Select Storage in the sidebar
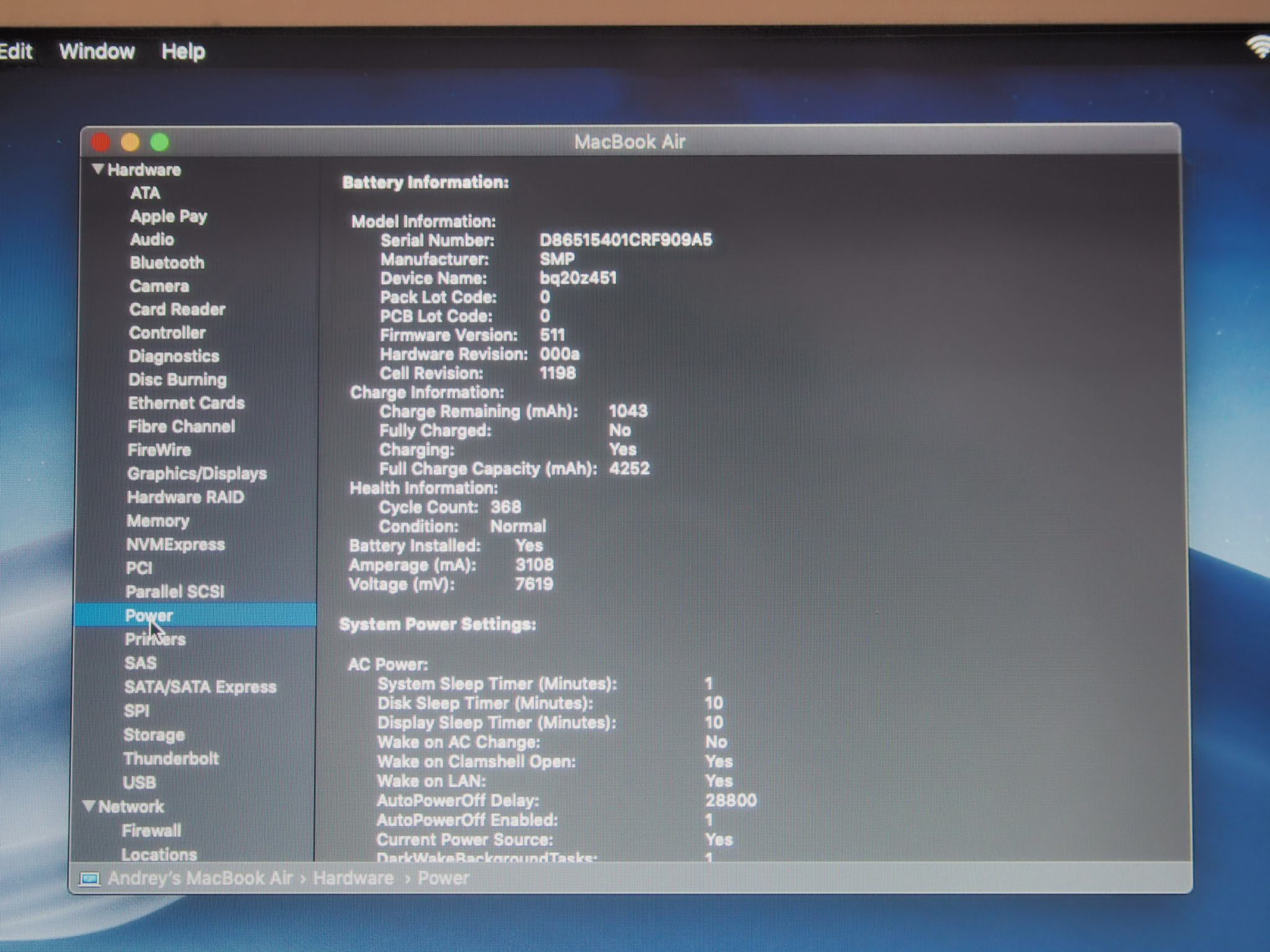Screen dimensions: 1270x952 [154, 735]
